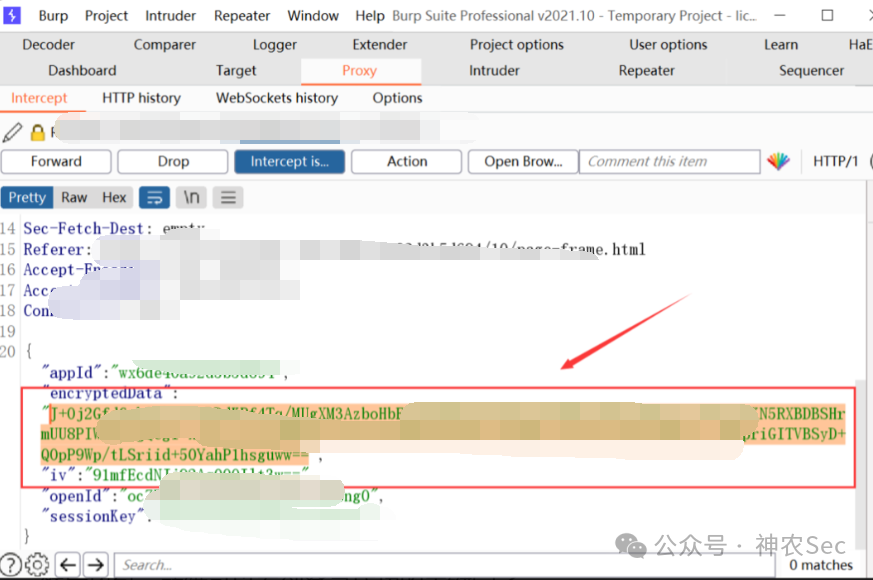Open the Dashboard tab
Image resolution: width=873 pixels, height=580 pixels.
[x=82, y=71]
